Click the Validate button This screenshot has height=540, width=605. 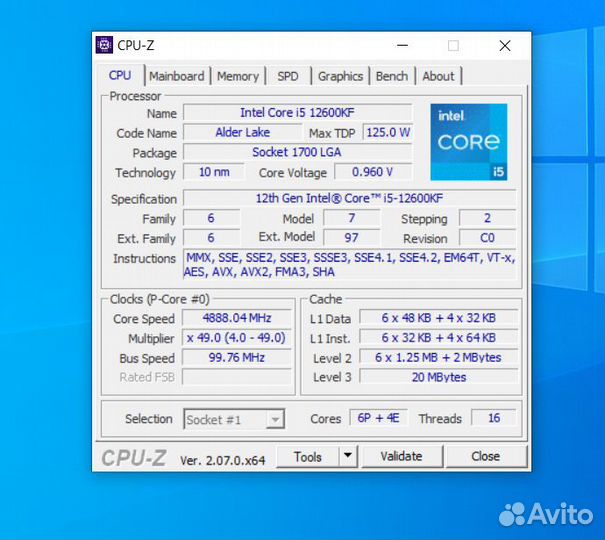click(401, 456)
